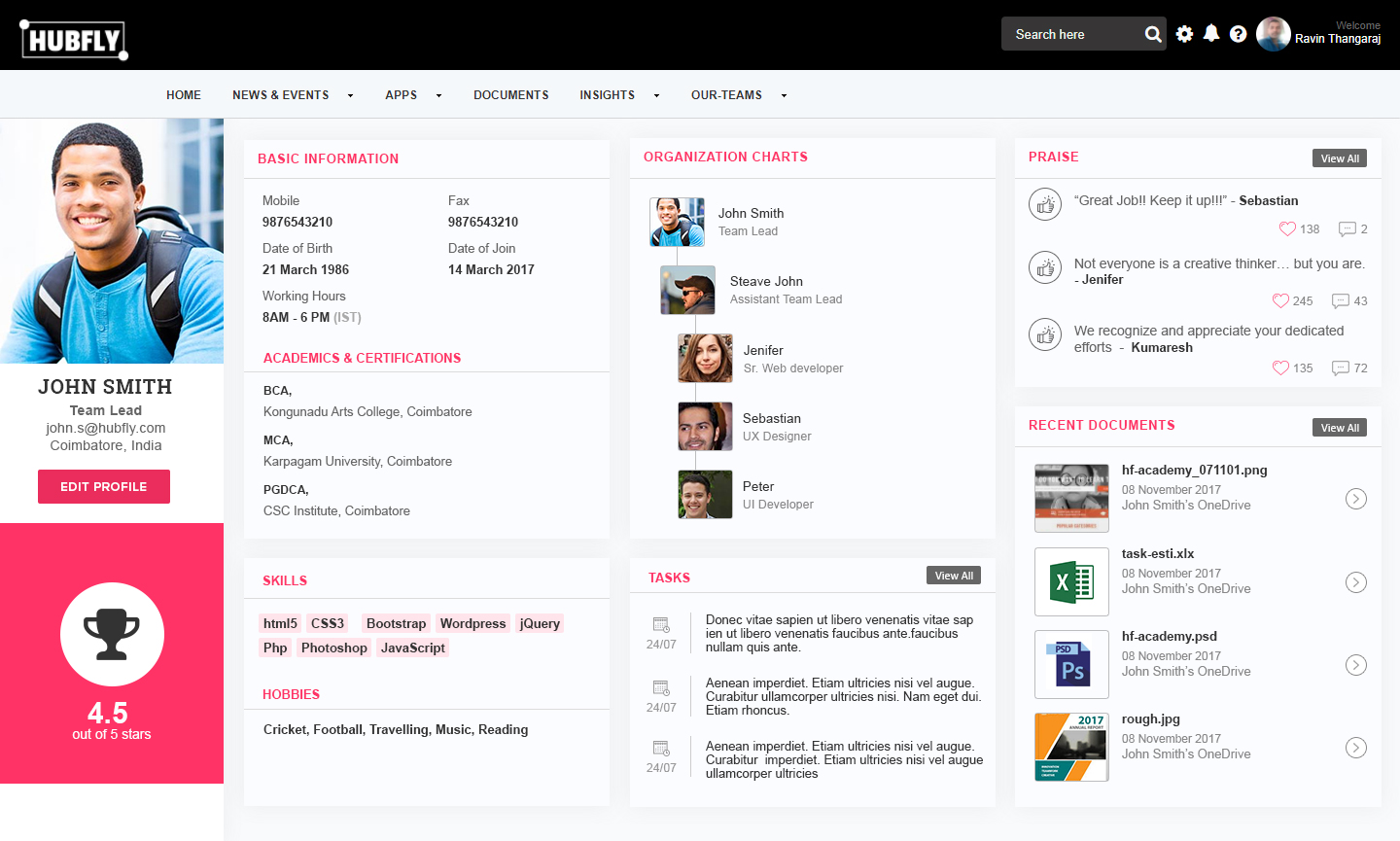Open comments on praise showing 2
Screen dimensions: 1400x841
pyautogui.click(x=1347, y=229)
